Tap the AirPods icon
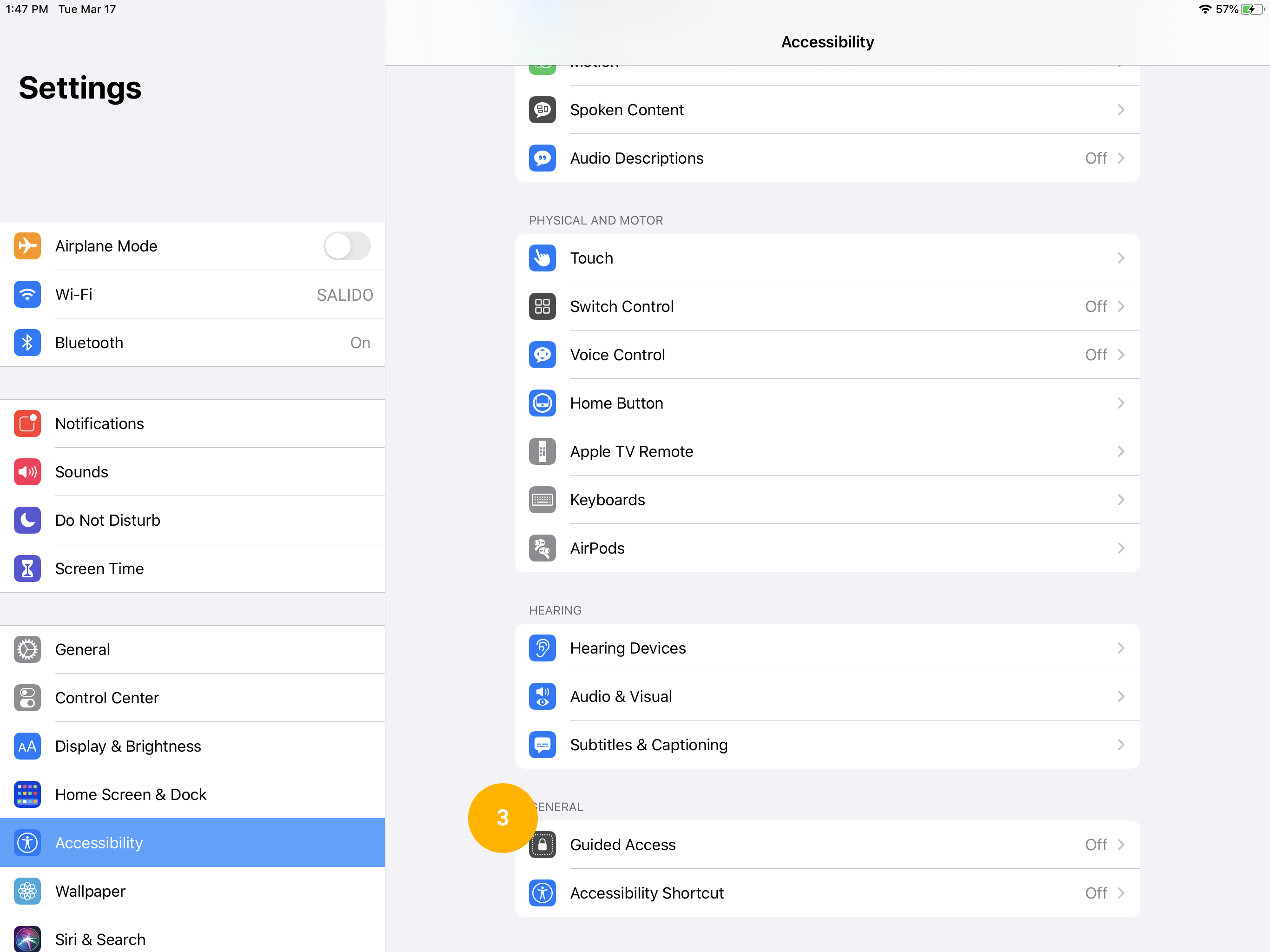This screenshot has height=952, width=1270. point(542,549)
